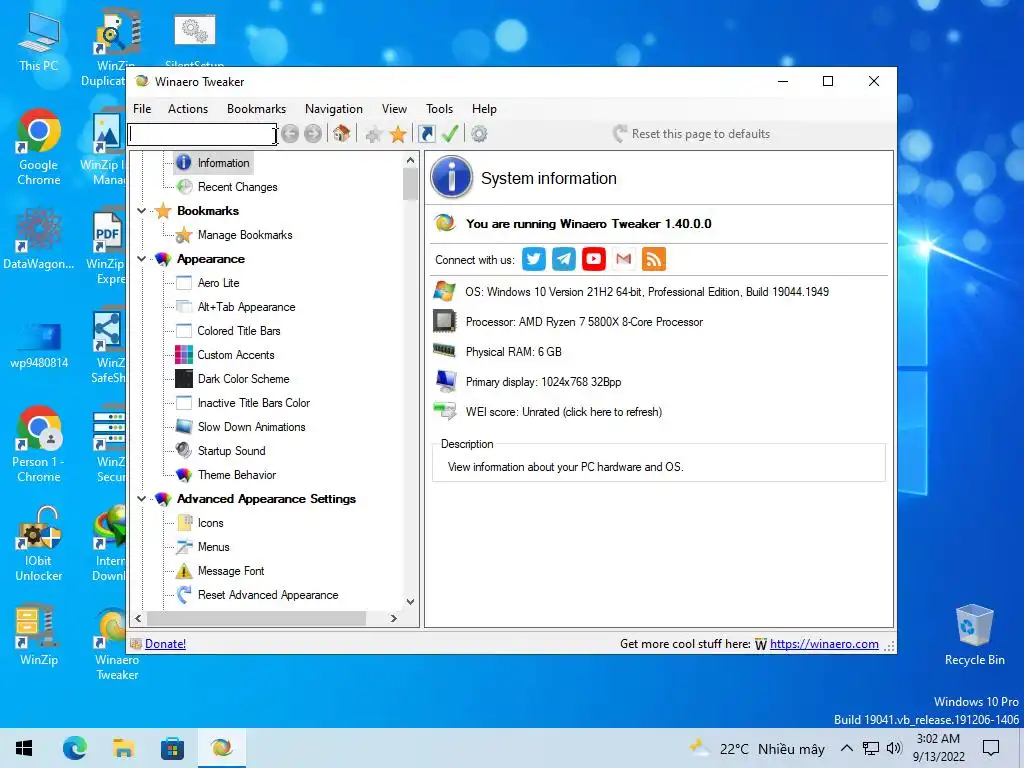Open File Explorer from the taskbar
Viewport: 1024px width, 768px height.
tap(123, 748)
